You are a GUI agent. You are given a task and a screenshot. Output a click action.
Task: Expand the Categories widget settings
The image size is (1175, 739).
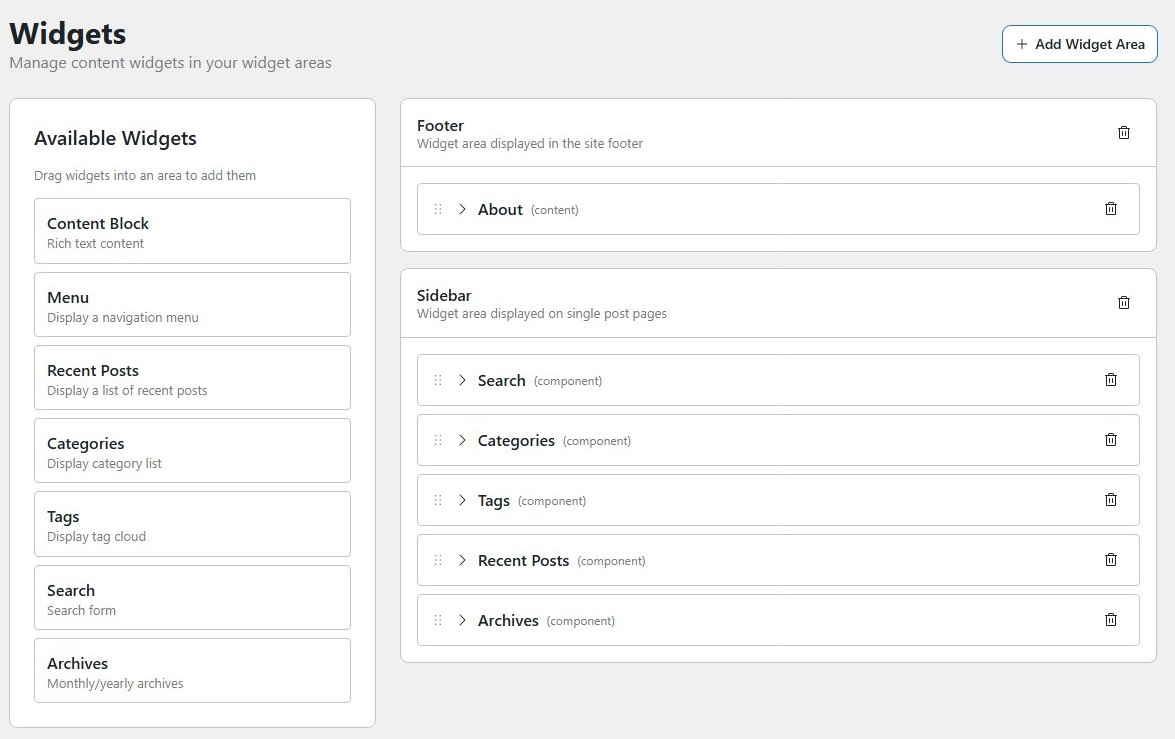tap(462, 440)
